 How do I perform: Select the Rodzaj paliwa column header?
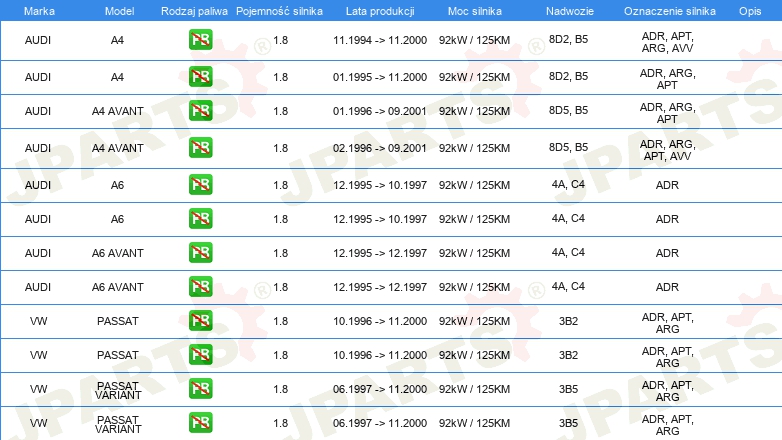click(194, 11)
